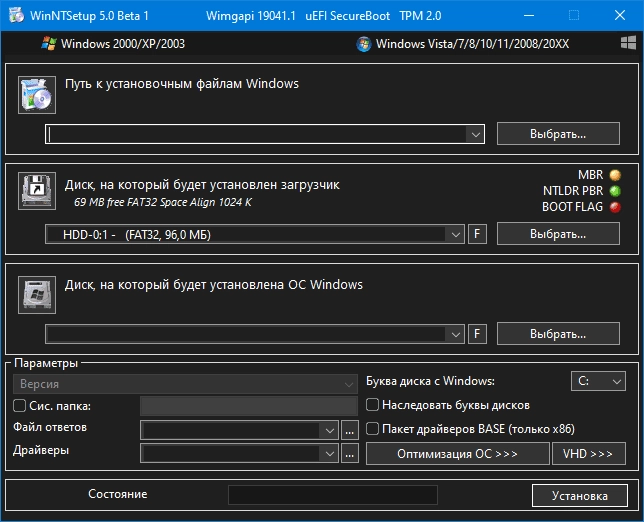644x522 pixels.
Task: Click Выбрать for boot drive
Action: (558, 234)
